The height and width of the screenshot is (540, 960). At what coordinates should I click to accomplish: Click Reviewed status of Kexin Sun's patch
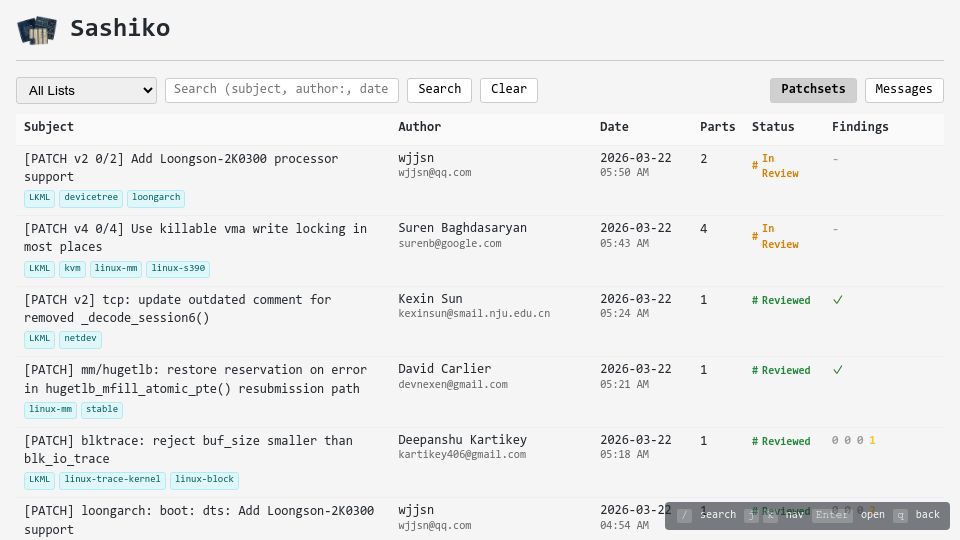click(x=781, y=300)
